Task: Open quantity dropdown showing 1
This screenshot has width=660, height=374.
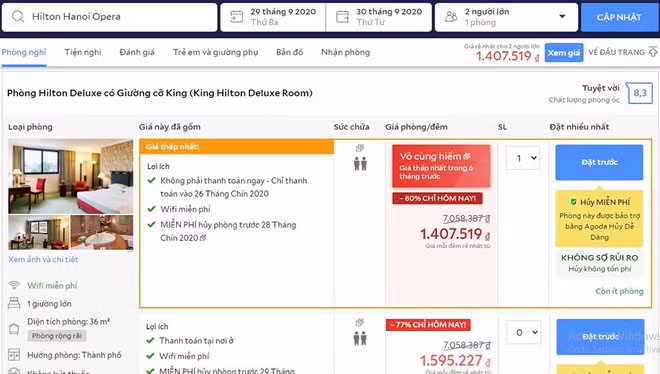Action: pyautogui.click(x=523, y=158)
